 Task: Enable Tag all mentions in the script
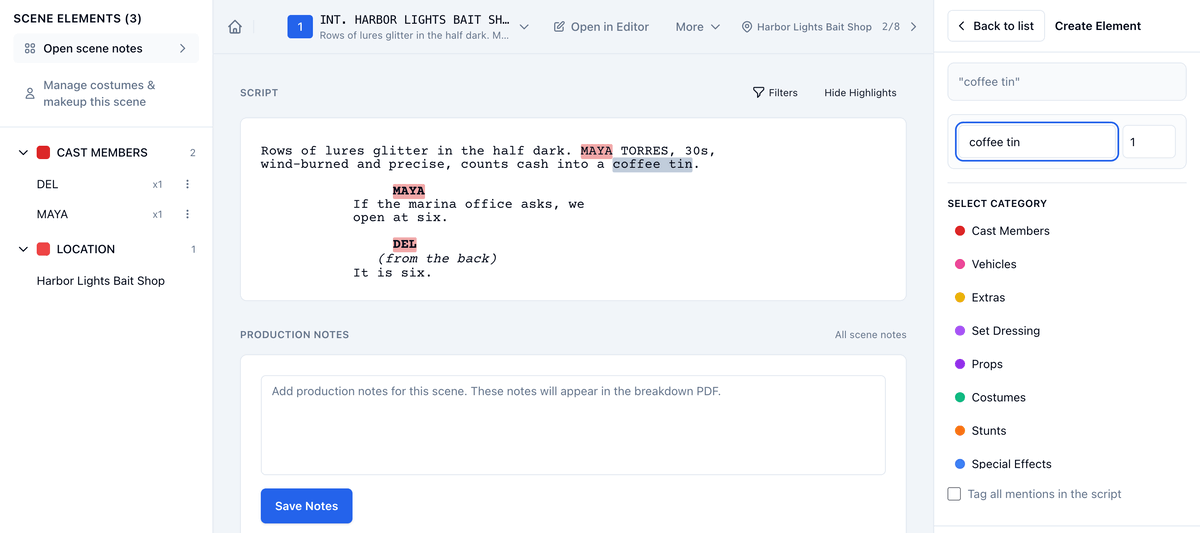point(954,494)
